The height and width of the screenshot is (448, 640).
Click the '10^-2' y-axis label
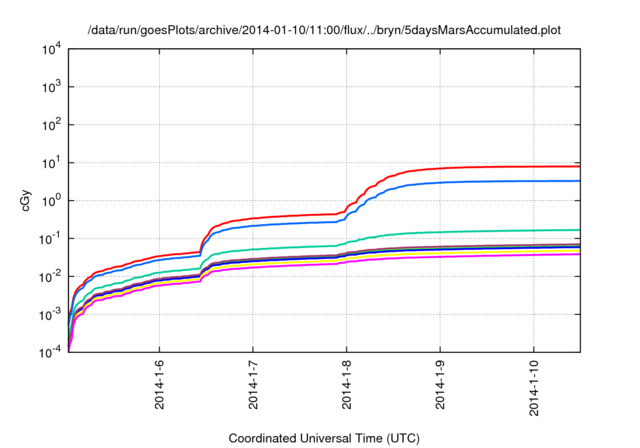[x=51, y=276]
